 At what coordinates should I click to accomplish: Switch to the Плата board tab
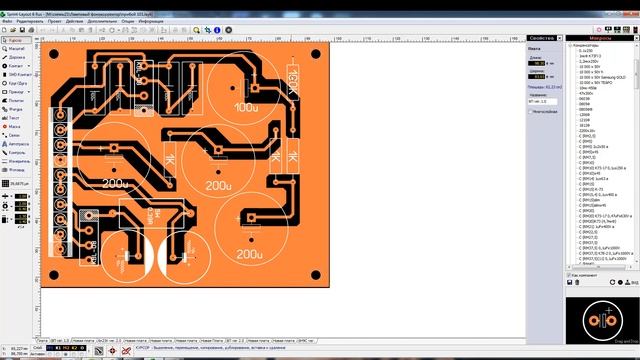(x=42, y=340)
